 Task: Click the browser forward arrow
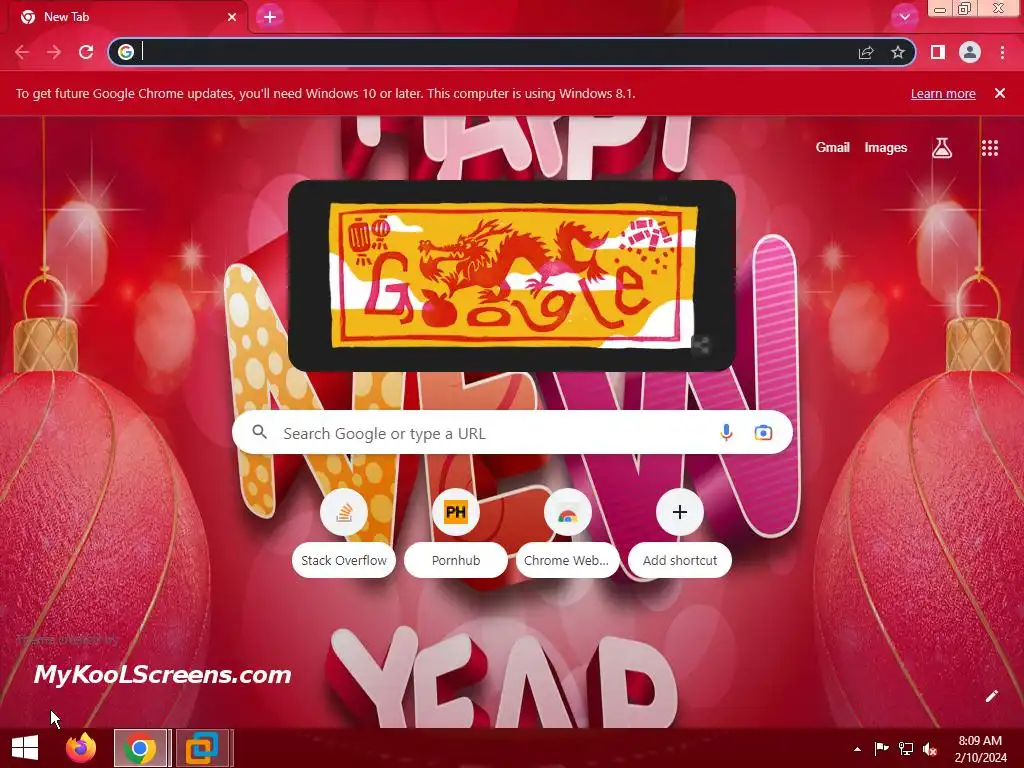pos(54,52)
